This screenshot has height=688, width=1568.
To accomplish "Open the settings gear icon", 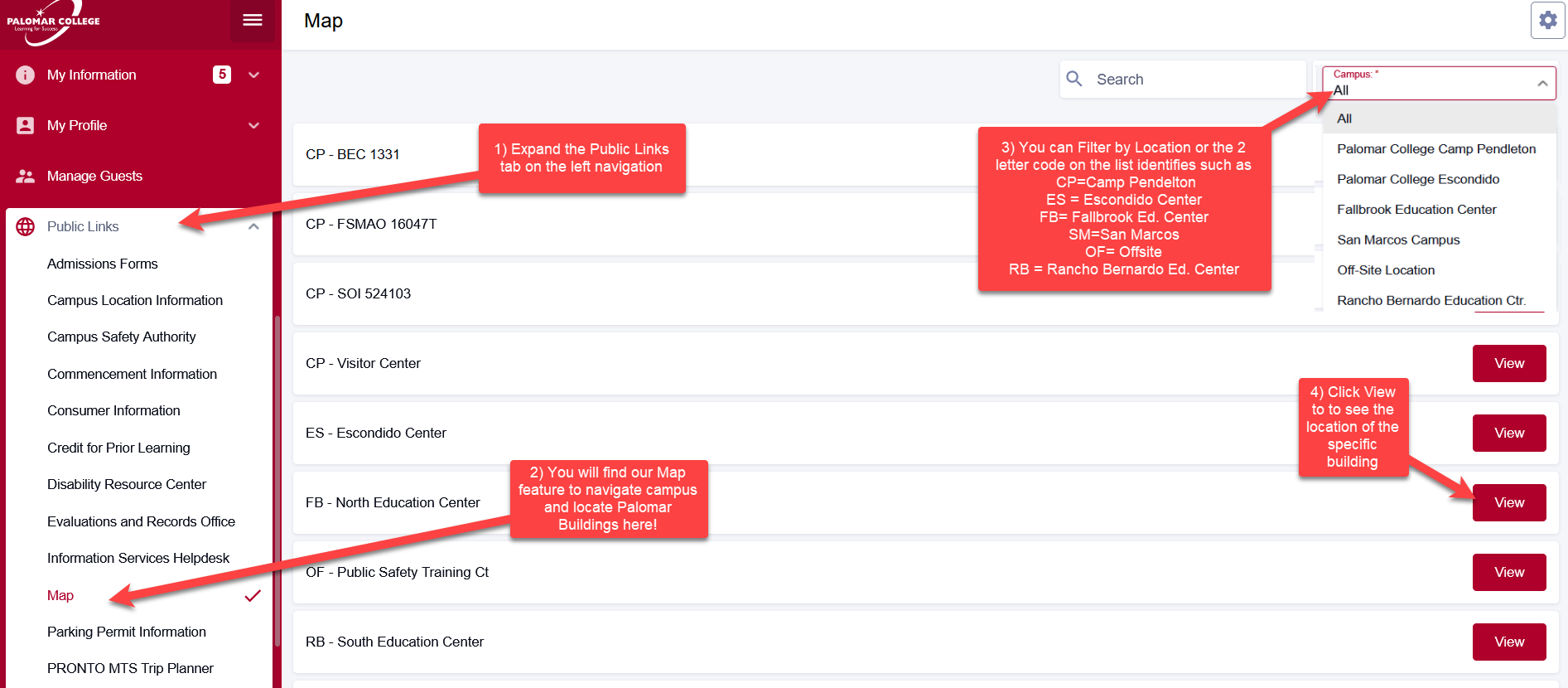I will point(1547,21).
